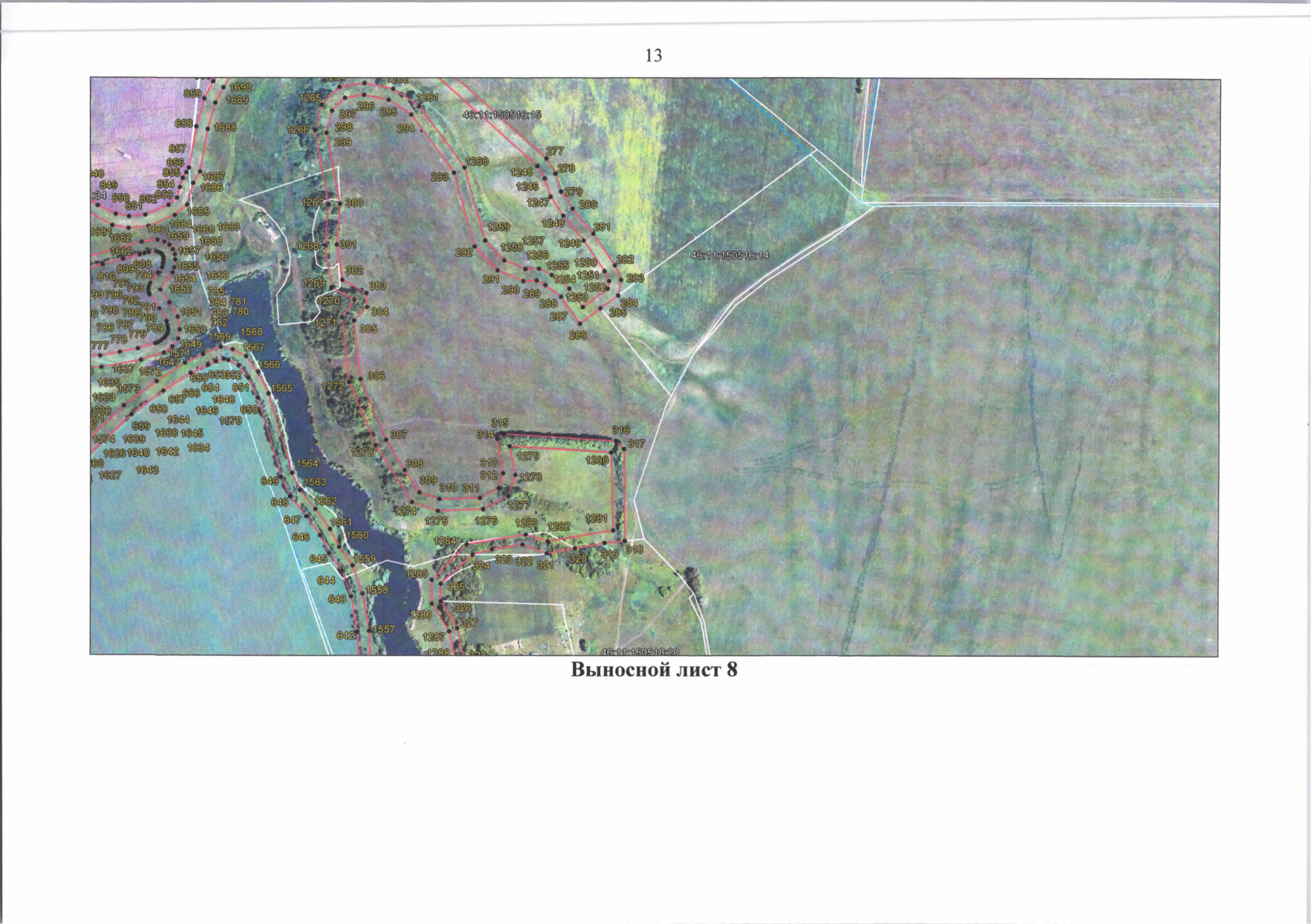
Task: Click point label 1281
Action: pyautogui.click(x=596, y=518)
